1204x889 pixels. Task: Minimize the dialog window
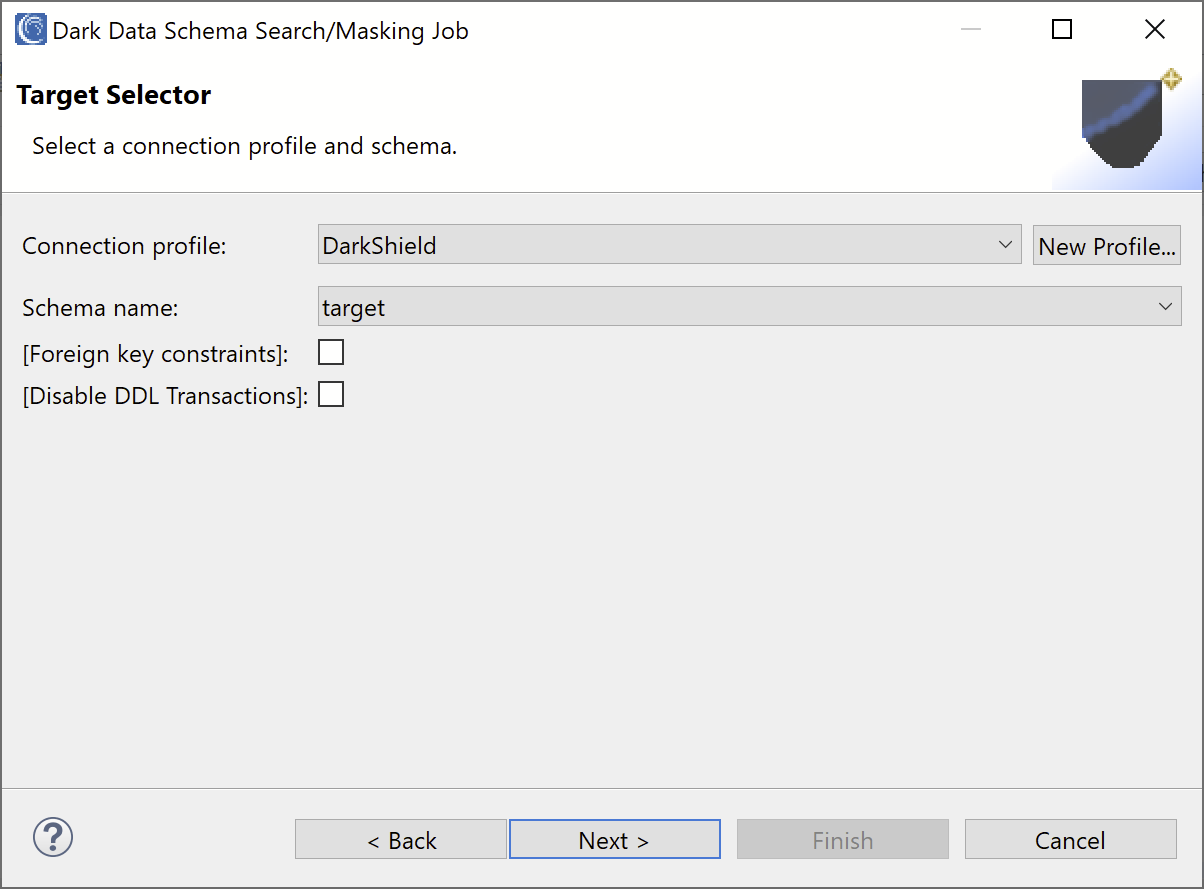coord(970,30)
